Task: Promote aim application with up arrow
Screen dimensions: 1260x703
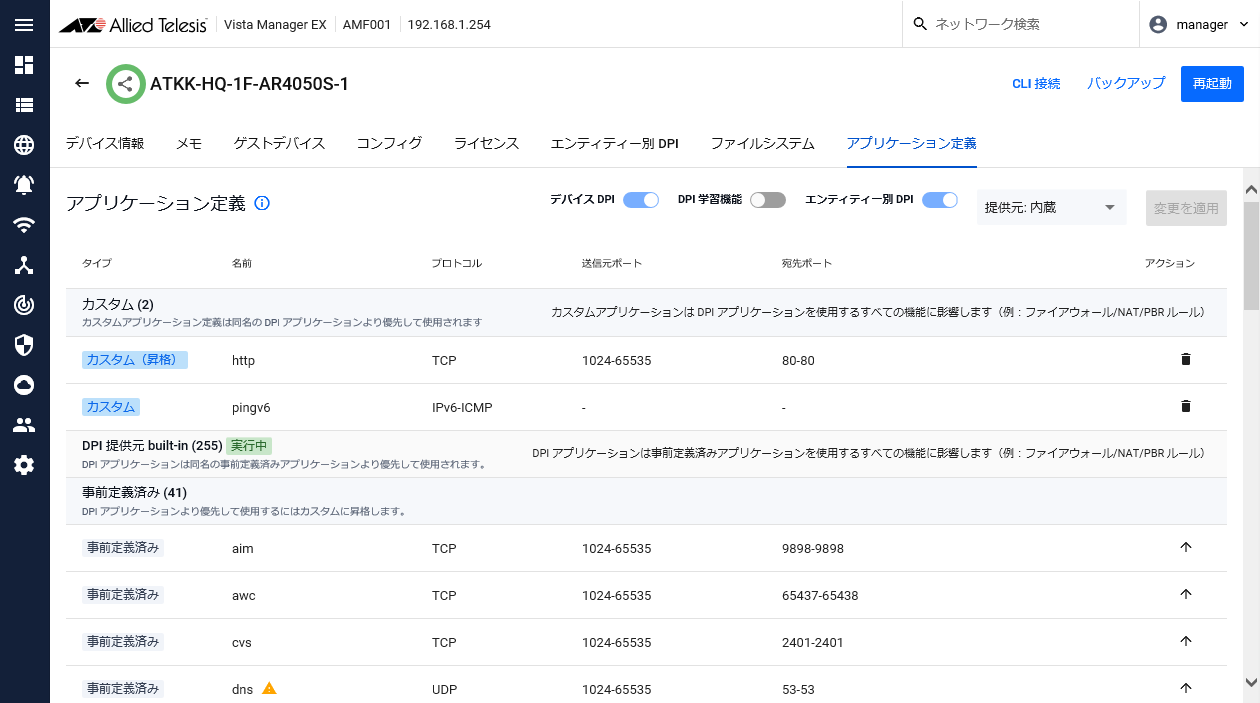Action: tap(1186, 547)
